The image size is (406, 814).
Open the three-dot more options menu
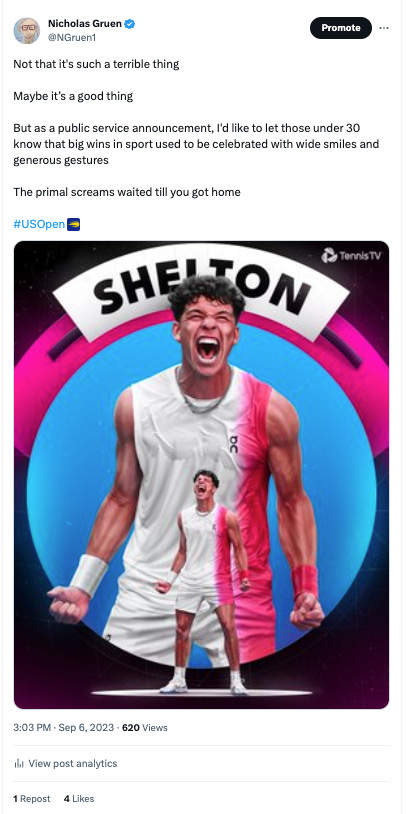(384, 28)
